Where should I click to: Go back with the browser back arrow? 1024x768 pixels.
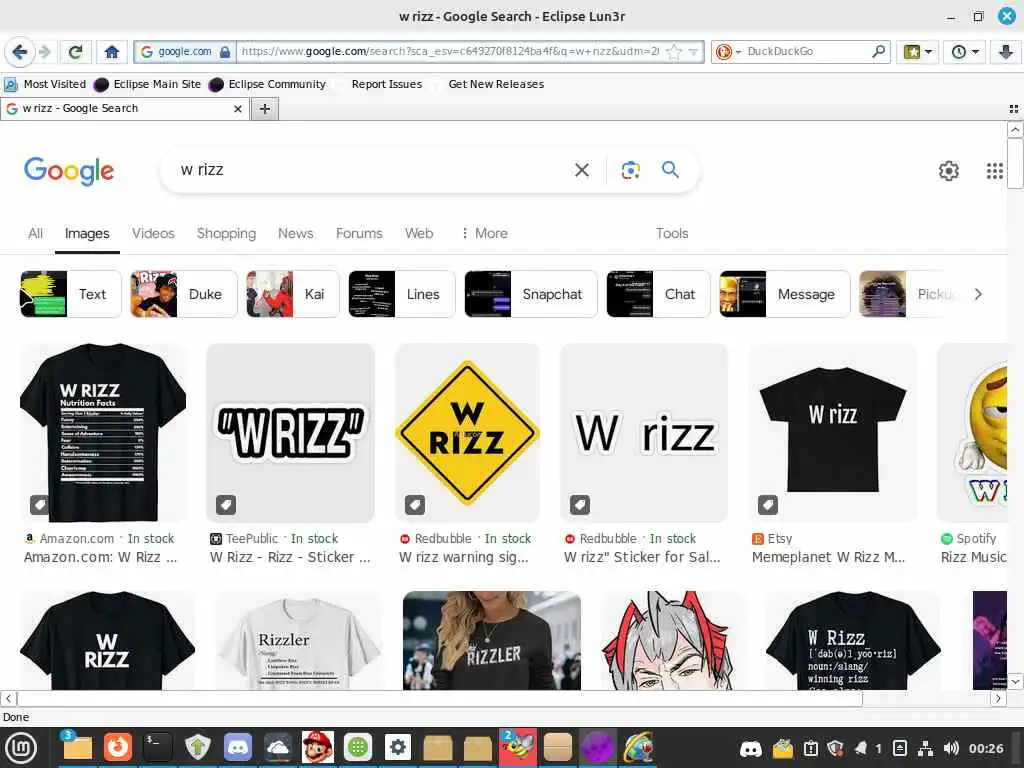(x=20, y=52)
